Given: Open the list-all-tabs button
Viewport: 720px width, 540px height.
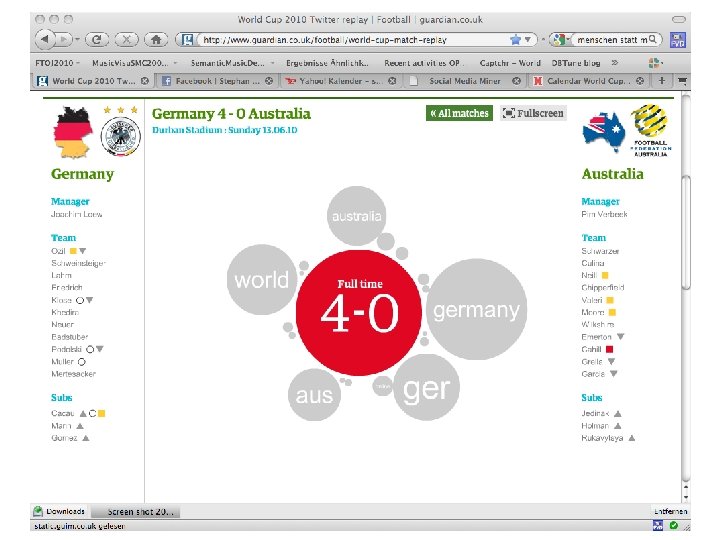Looking at the screenshot, I should [682, 81].
